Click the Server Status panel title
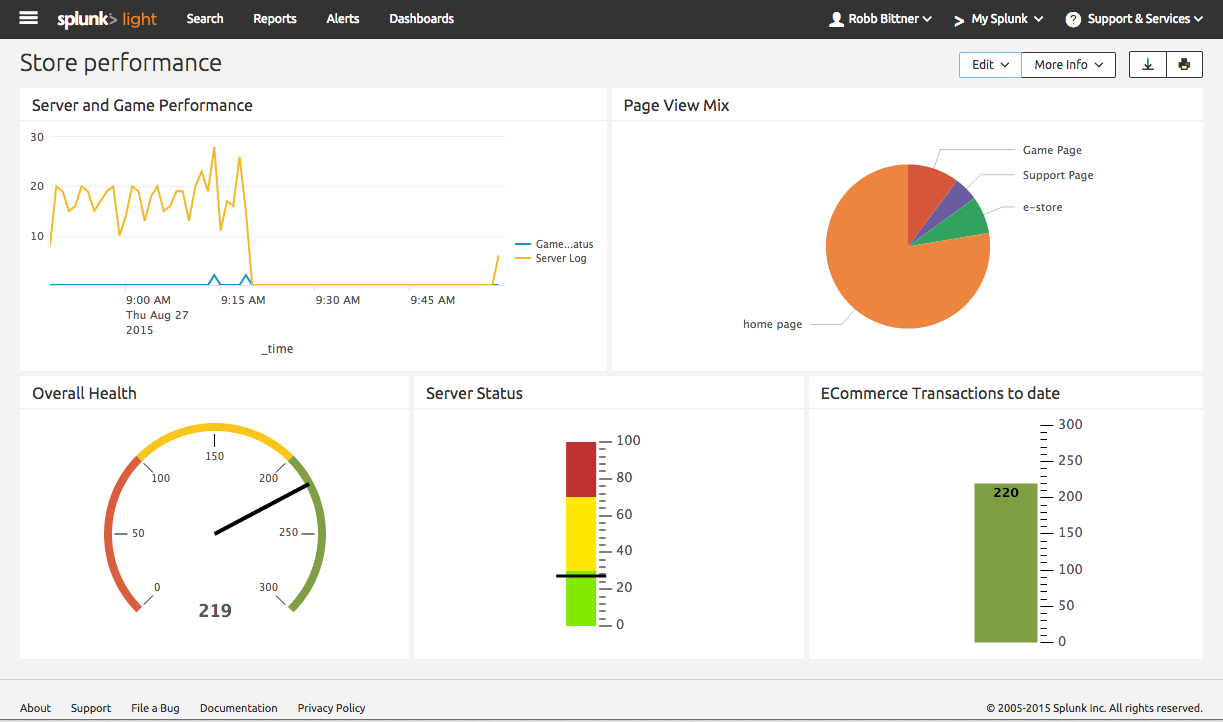The width and height of the screenshot is (1223, 722). (475, 393)
